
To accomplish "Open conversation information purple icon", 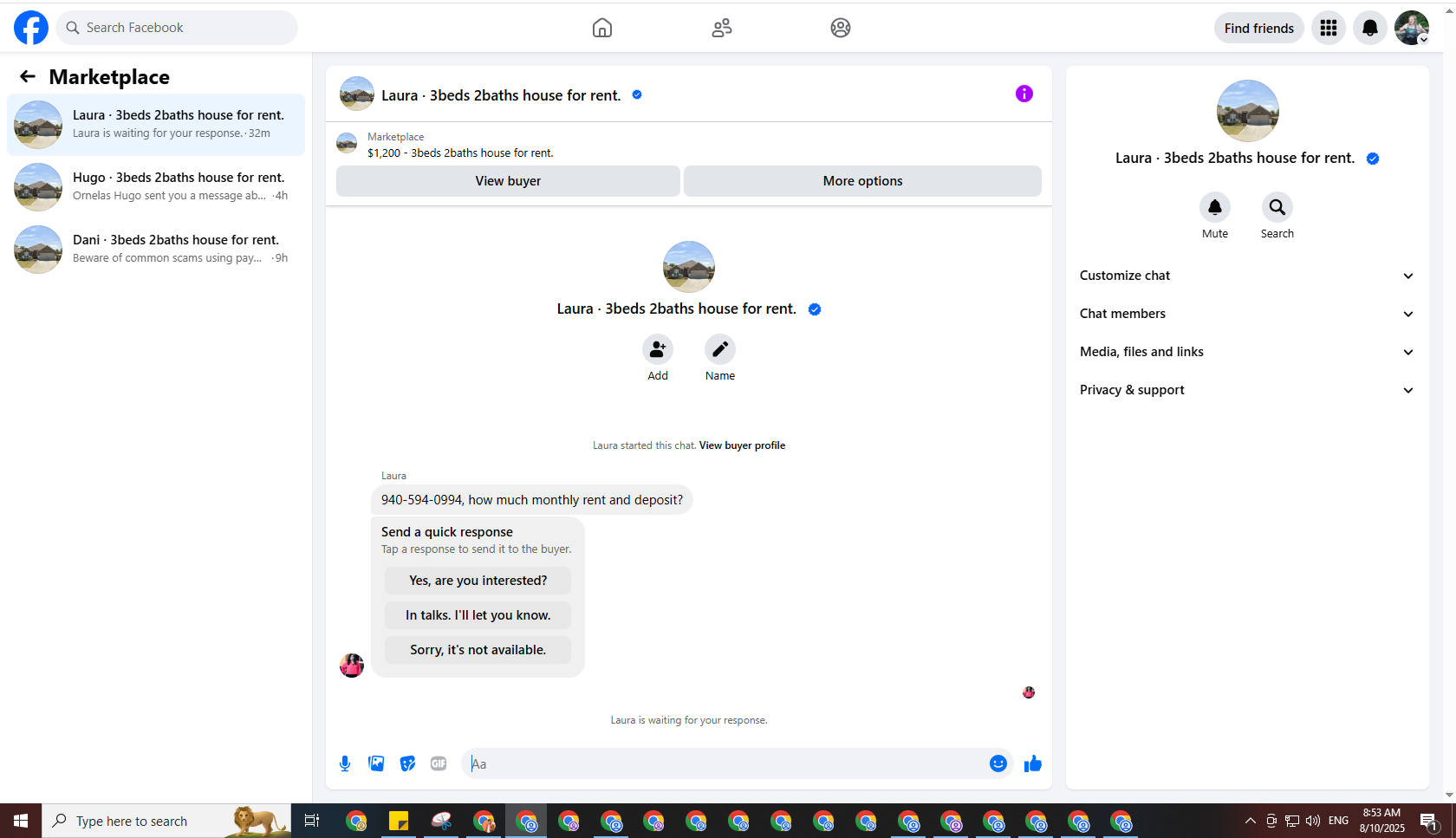I will [1024, 94].
